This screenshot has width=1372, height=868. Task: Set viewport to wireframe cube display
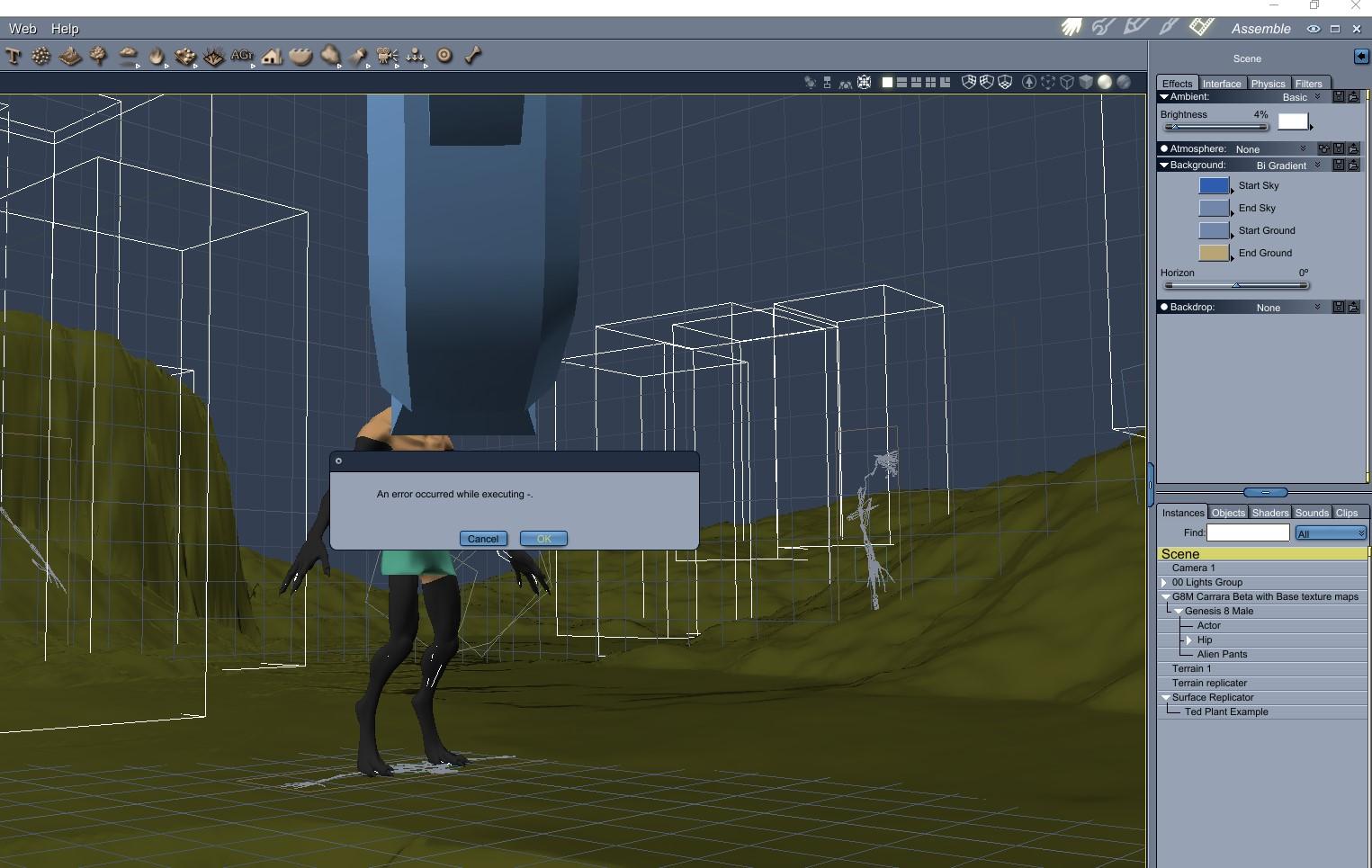point(1067,82)
